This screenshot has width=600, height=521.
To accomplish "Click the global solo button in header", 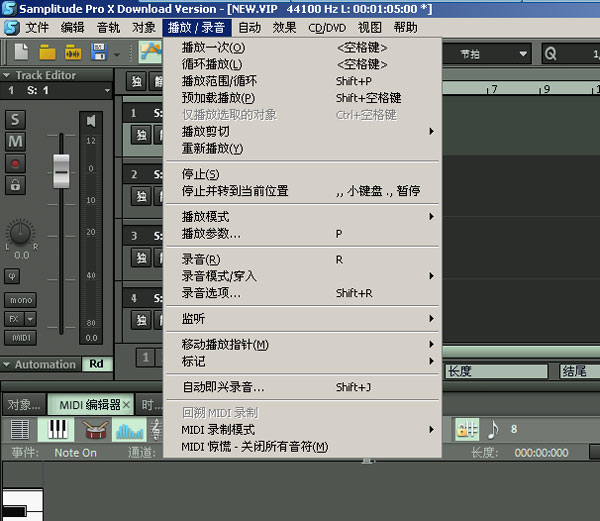I will 136,81.
